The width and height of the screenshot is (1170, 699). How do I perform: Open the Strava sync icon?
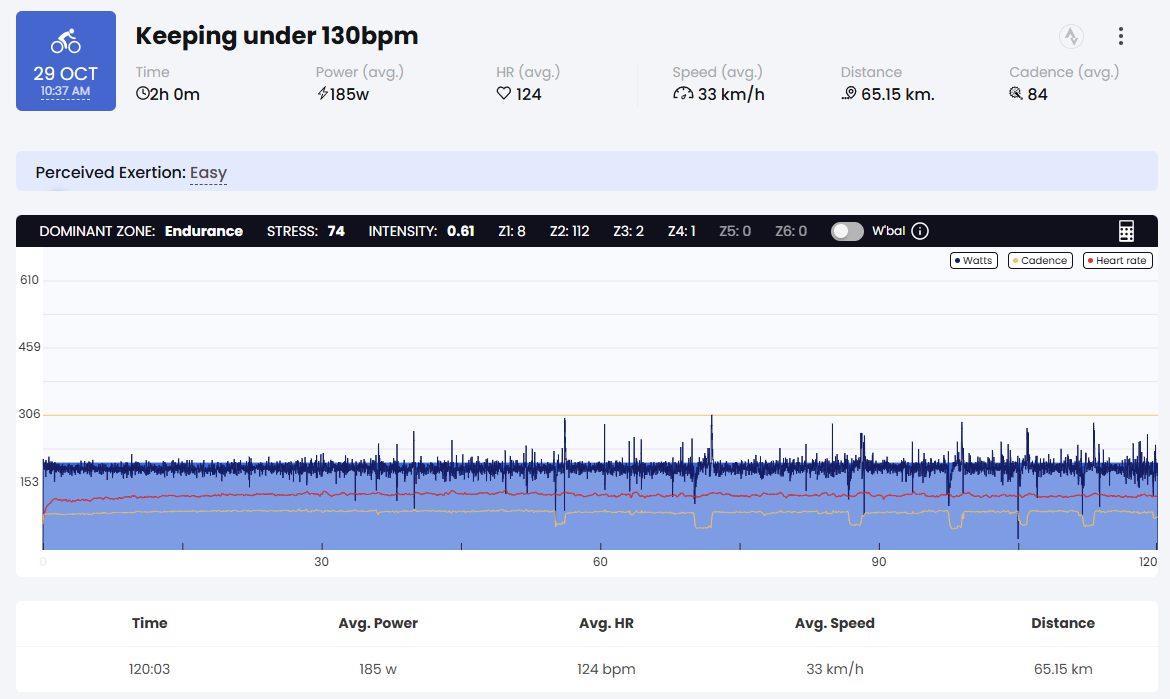click(1072, 37)
